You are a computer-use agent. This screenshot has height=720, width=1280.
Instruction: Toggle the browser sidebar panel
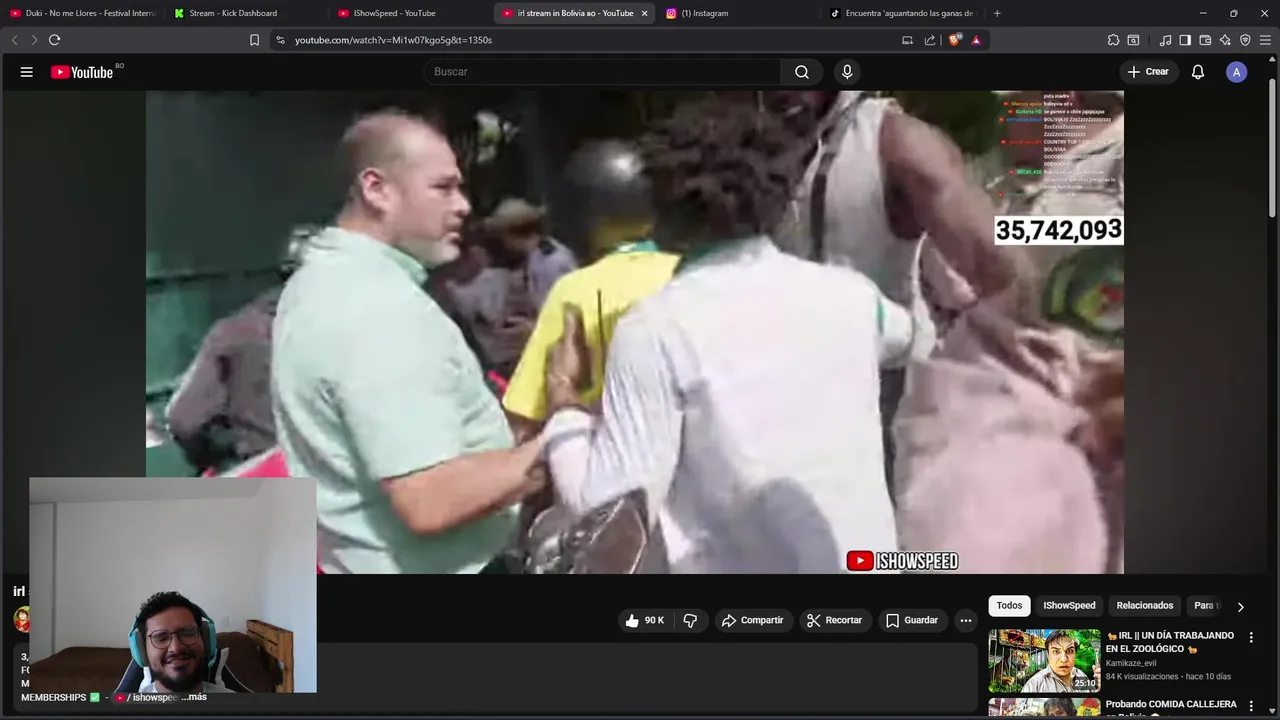[1185, 40]
